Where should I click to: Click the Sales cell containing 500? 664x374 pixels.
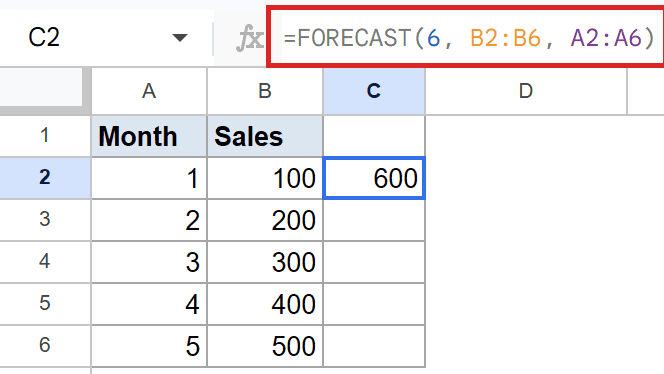[x=265, y=345]
